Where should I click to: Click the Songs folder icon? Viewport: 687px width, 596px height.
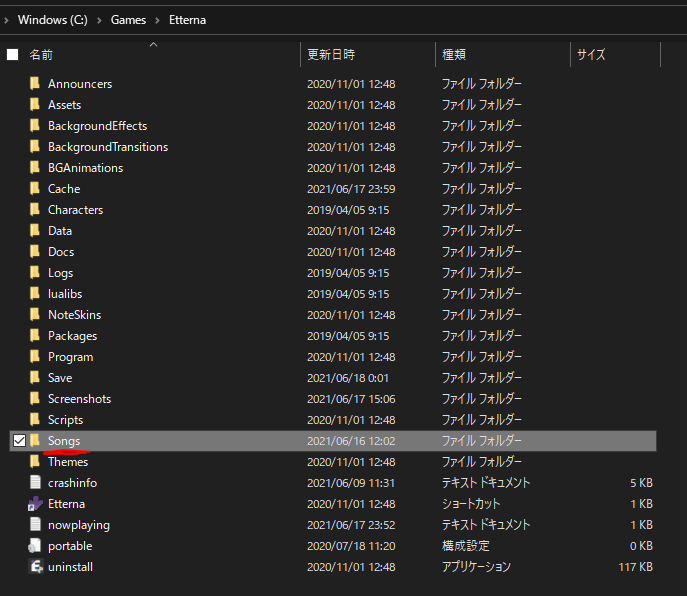coord(35,440)
